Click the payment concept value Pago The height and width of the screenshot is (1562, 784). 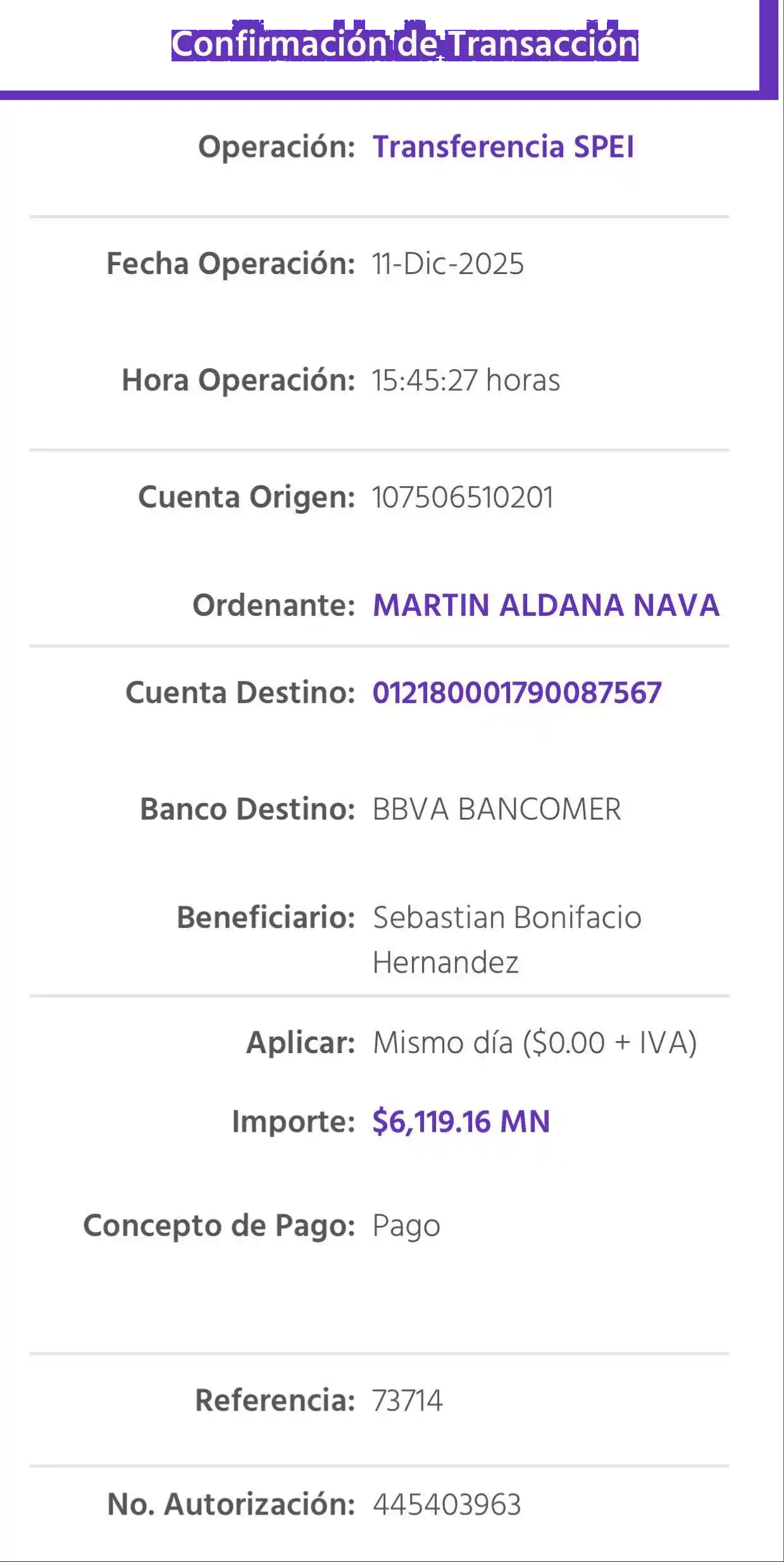[406, 1225]
